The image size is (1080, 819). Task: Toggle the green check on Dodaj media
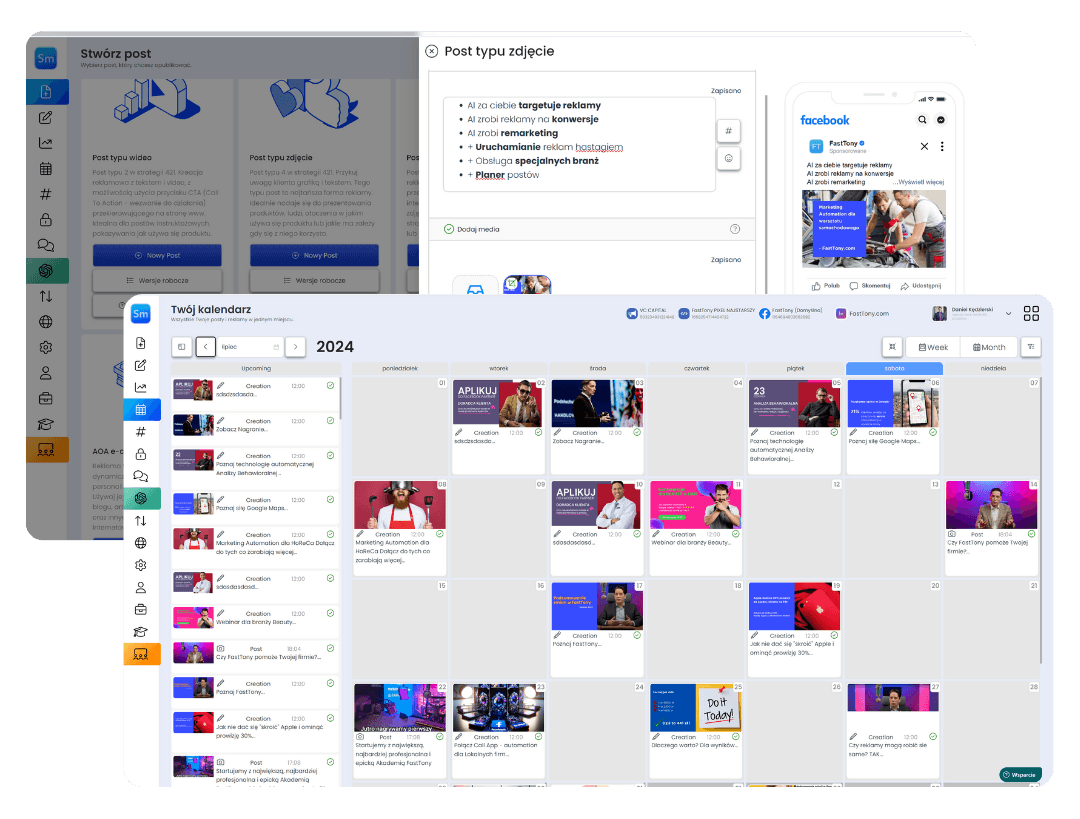pyautogui.click(x=449, y=229)
